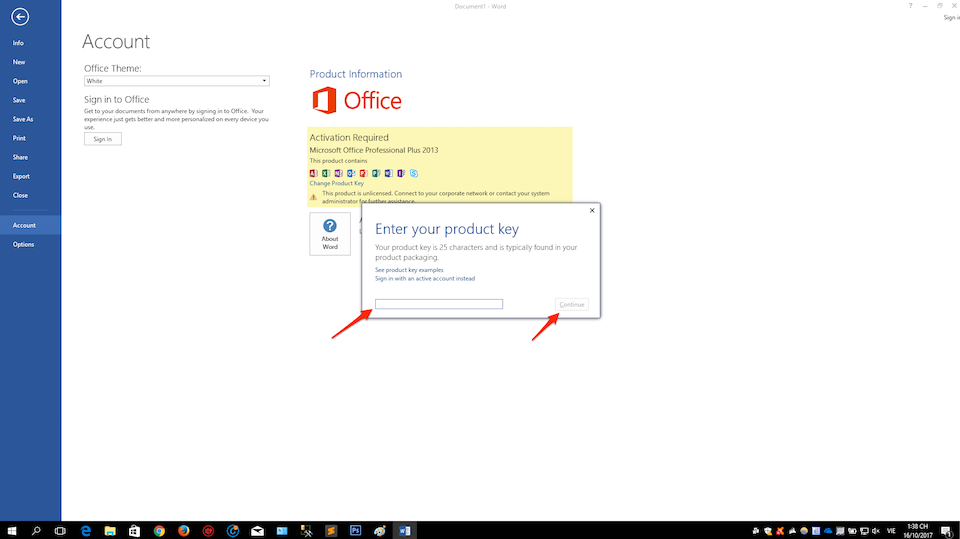Open the Print page
The width and height of the screenshot is (960, 539).
19,138
